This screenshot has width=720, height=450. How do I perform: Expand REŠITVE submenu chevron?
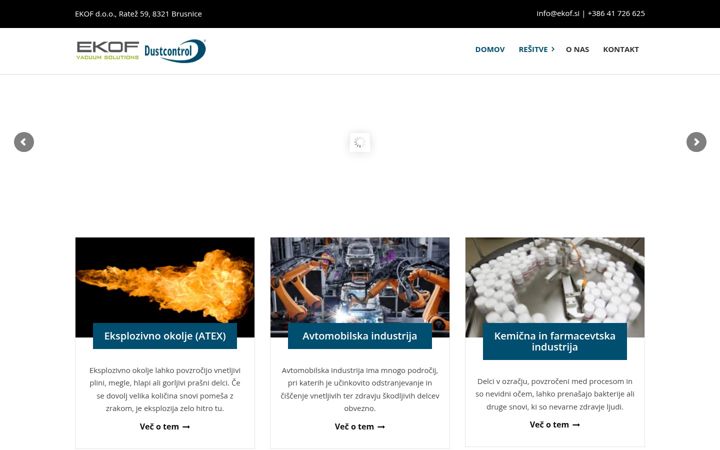click(x=553, y=49)
